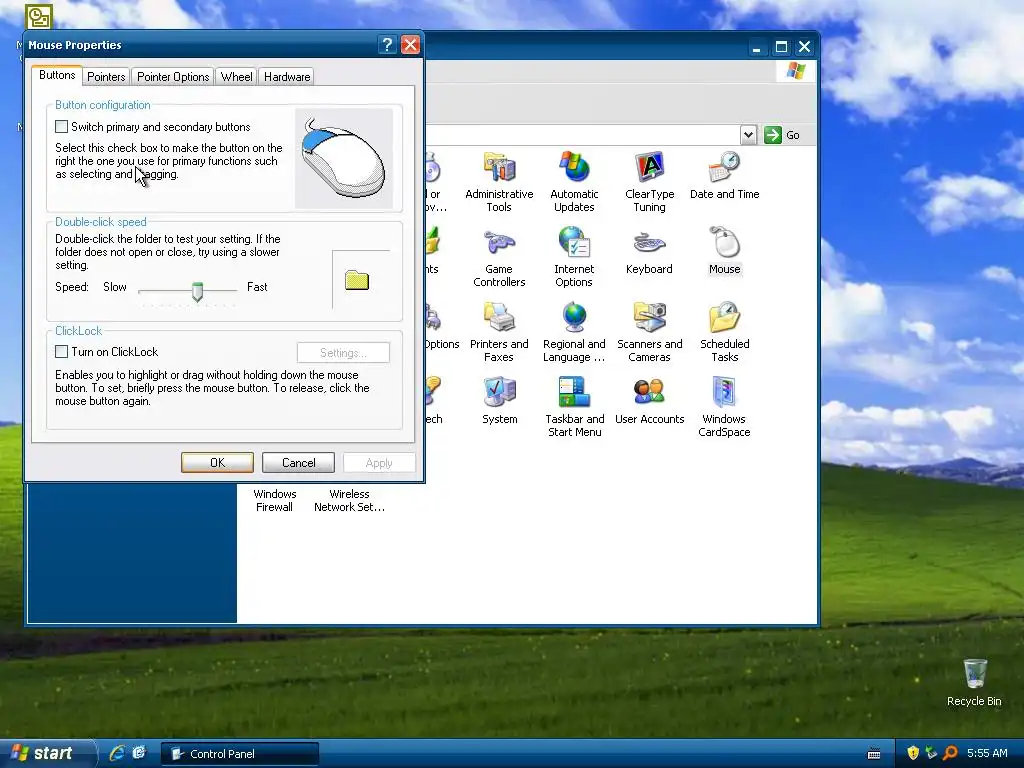Expand the address bar dropdown in Control Panel
Viewport: 1024px width, 768px height.
tap(748, 135)
